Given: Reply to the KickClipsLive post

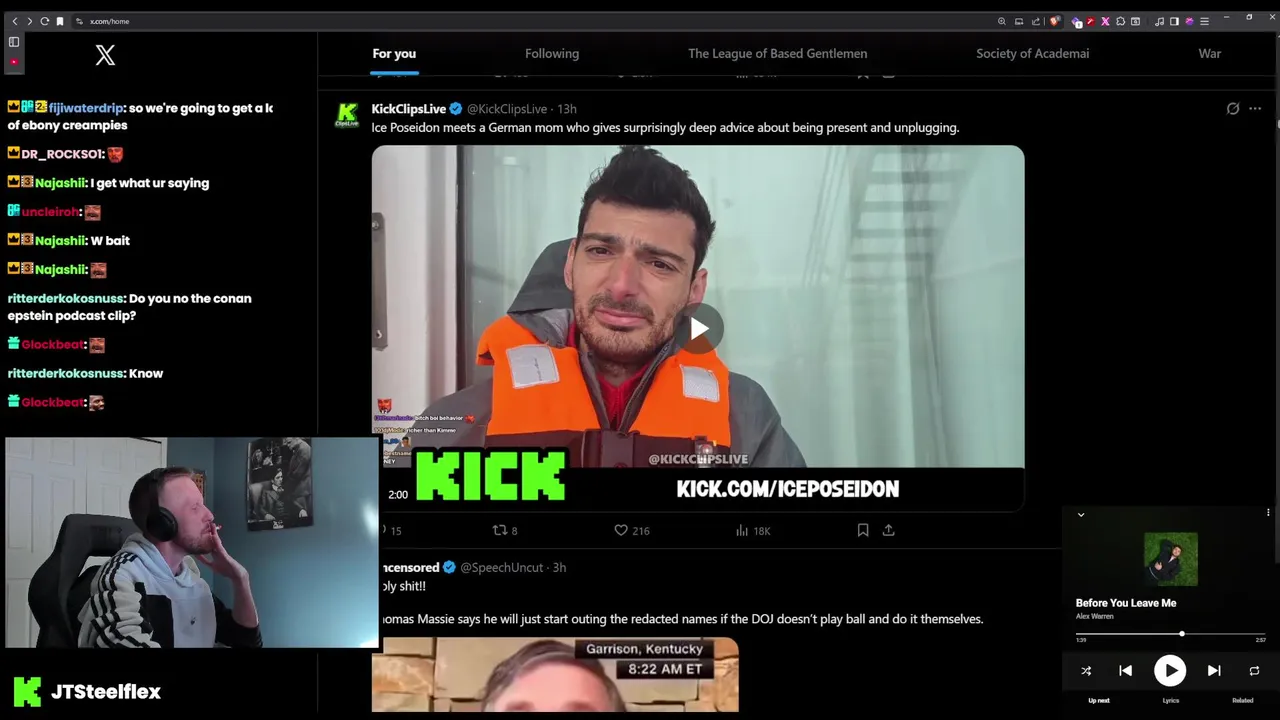Looking at the screenshot, I should pos(391,531).
